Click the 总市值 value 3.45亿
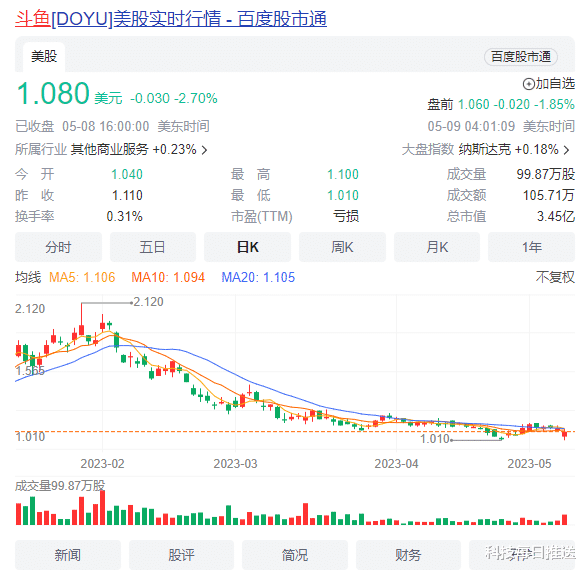 [x=555, y=216]
